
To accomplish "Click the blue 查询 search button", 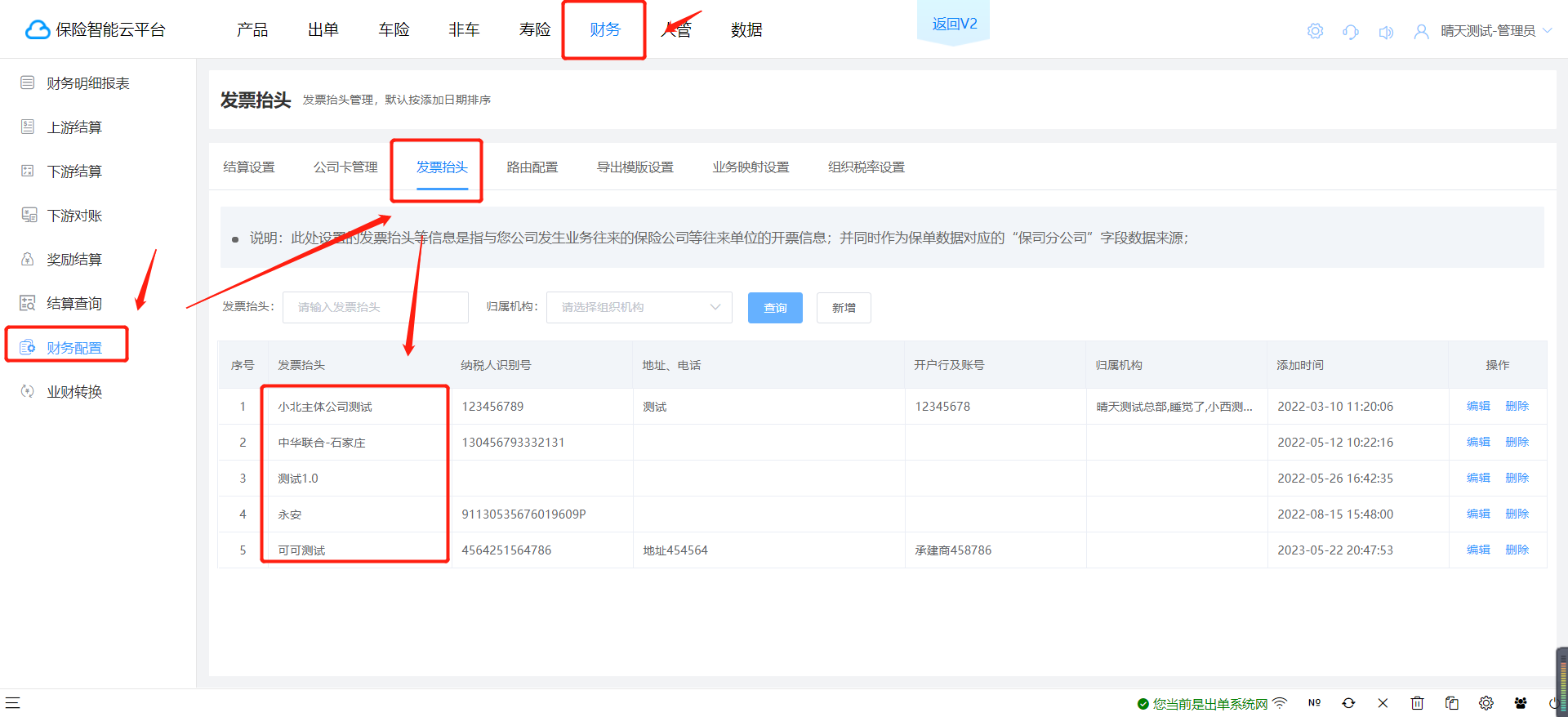I will [x=775, y=308].
